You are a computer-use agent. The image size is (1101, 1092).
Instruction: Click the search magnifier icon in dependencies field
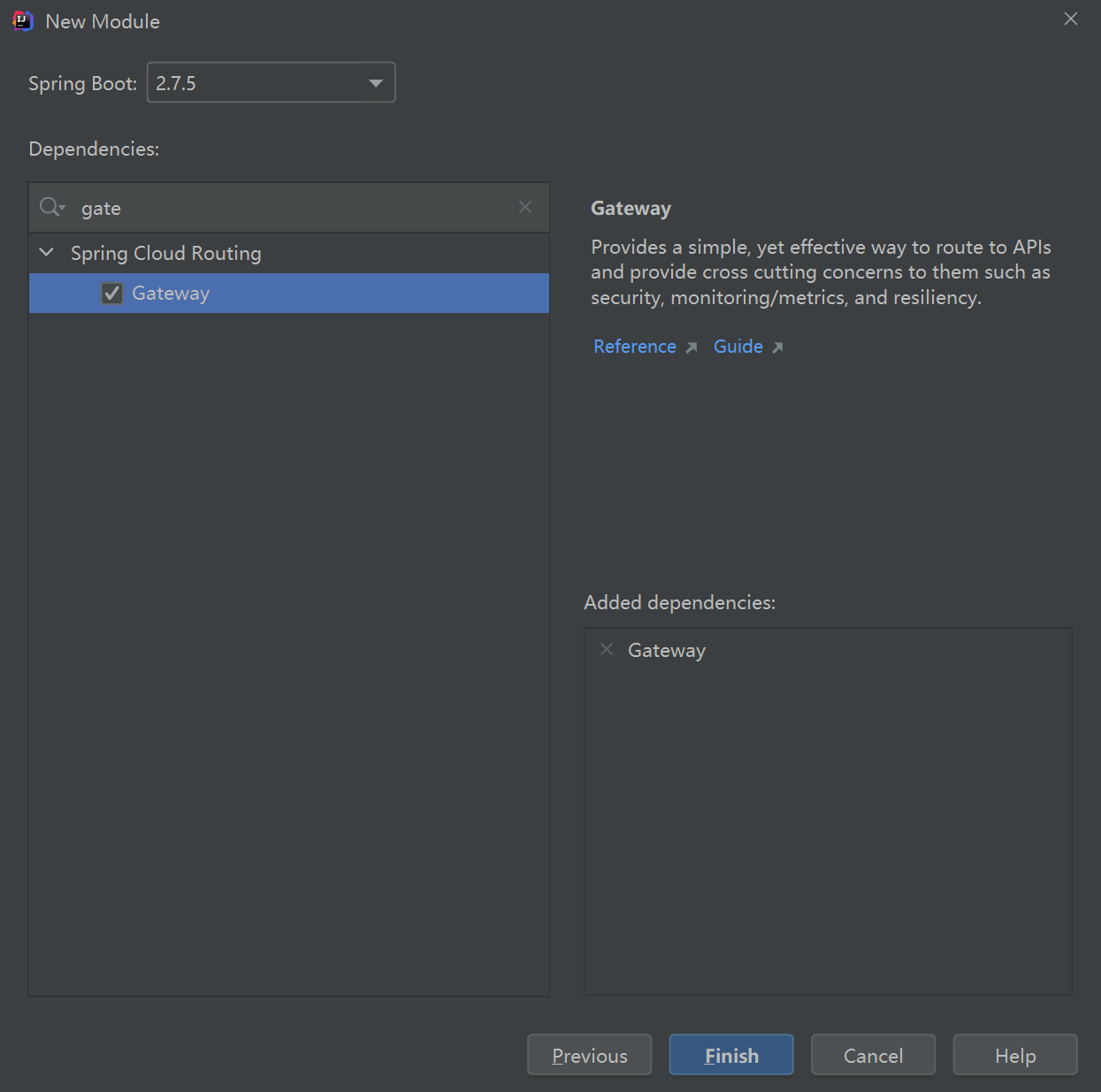52,207
